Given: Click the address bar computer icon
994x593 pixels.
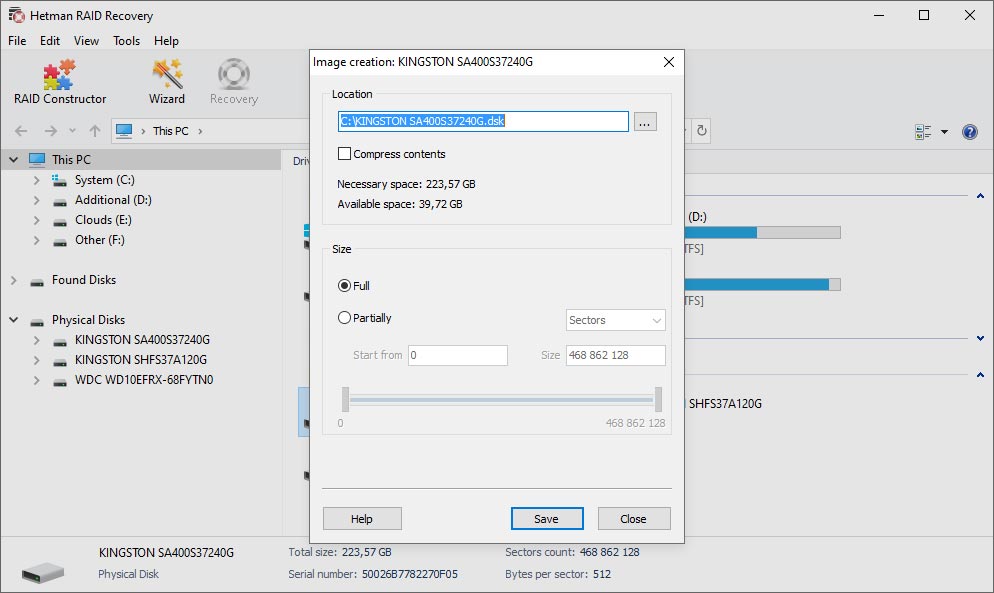Looking at the screenshot, I should pos(124,131).
